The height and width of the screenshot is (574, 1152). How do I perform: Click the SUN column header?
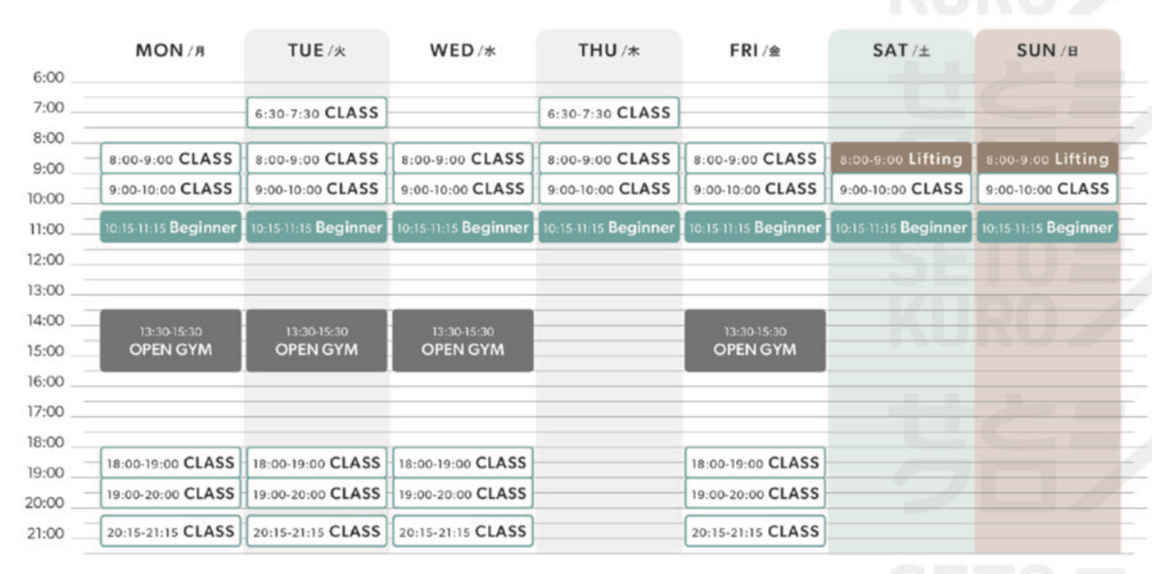coord(1047,51)
